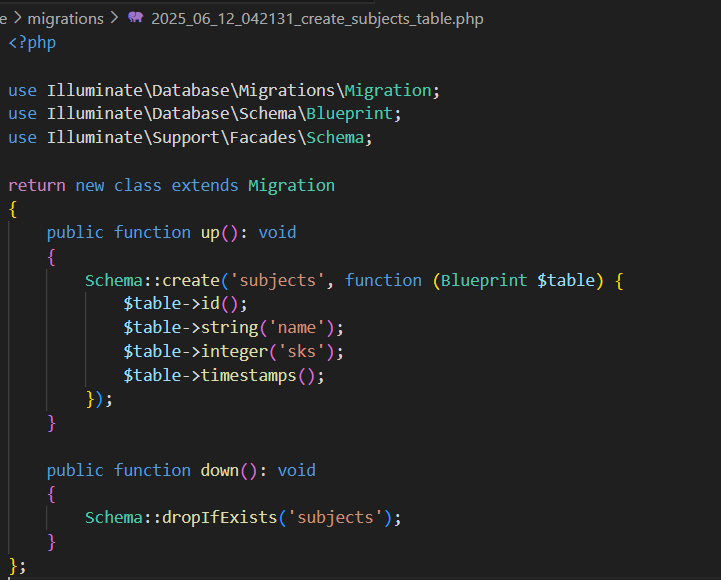This screenshot has height=580, width=721.
Task: Click the chevron after migrations in breadcrumb
Action: pos(113,18)
